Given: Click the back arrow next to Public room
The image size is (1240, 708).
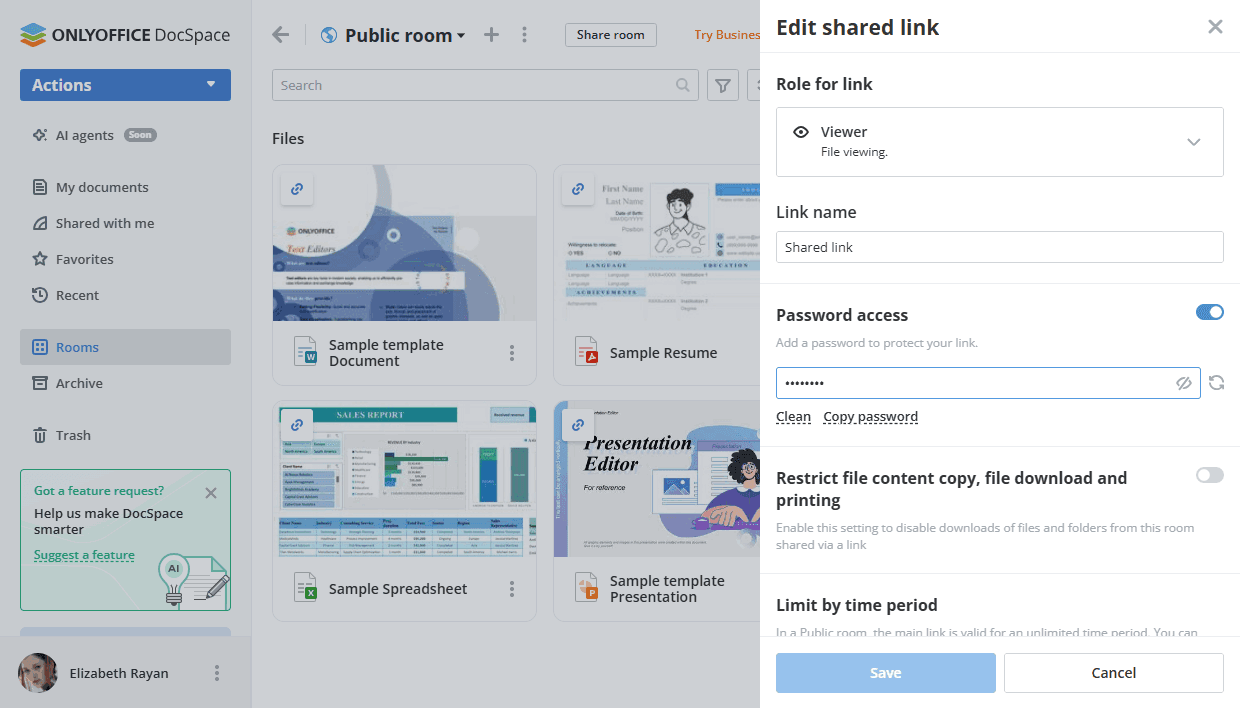Looking at the screenshot, I should tap(281, 35).
